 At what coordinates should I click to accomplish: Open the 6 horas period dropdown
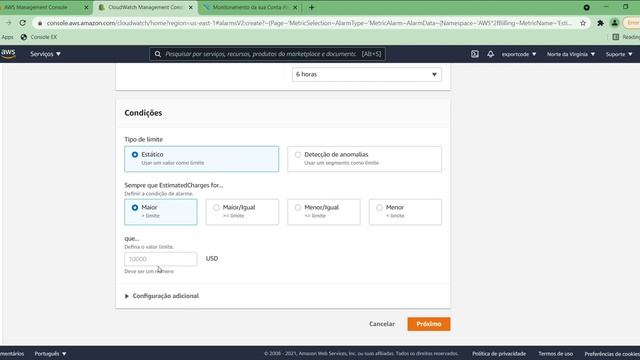tap(367, 74)
